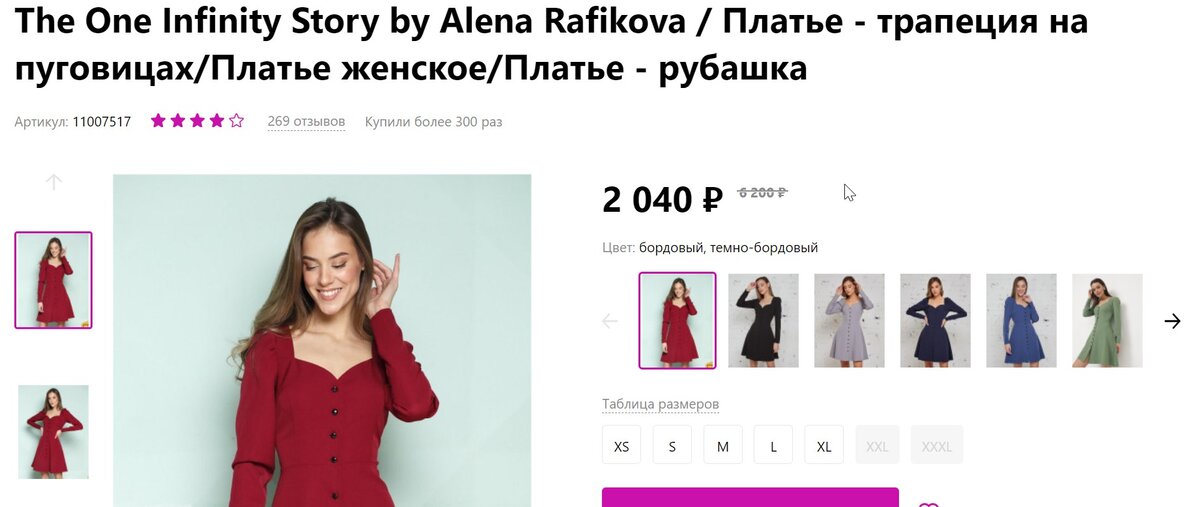Select the grey dress color variant

point(849,320)
